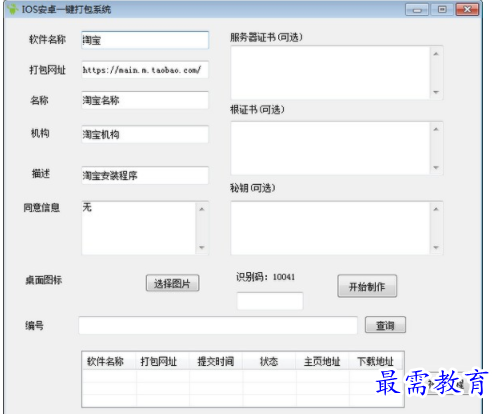
Task: Click up arrow of 秘钥 scrollbar
Action: click(x=436, y=209)
